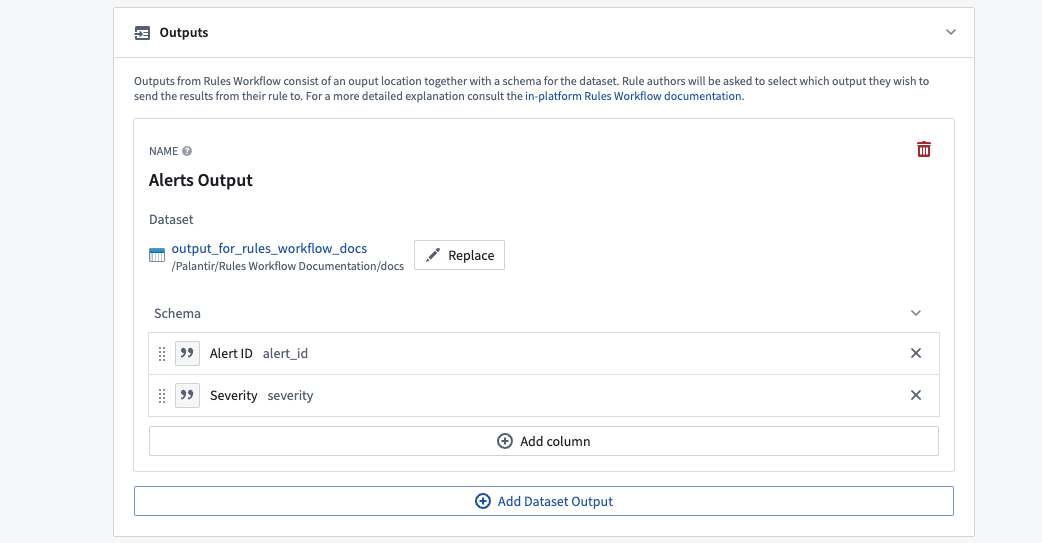Click the Add Dataset Output button

pyautogui.click(x=544, y=501)
